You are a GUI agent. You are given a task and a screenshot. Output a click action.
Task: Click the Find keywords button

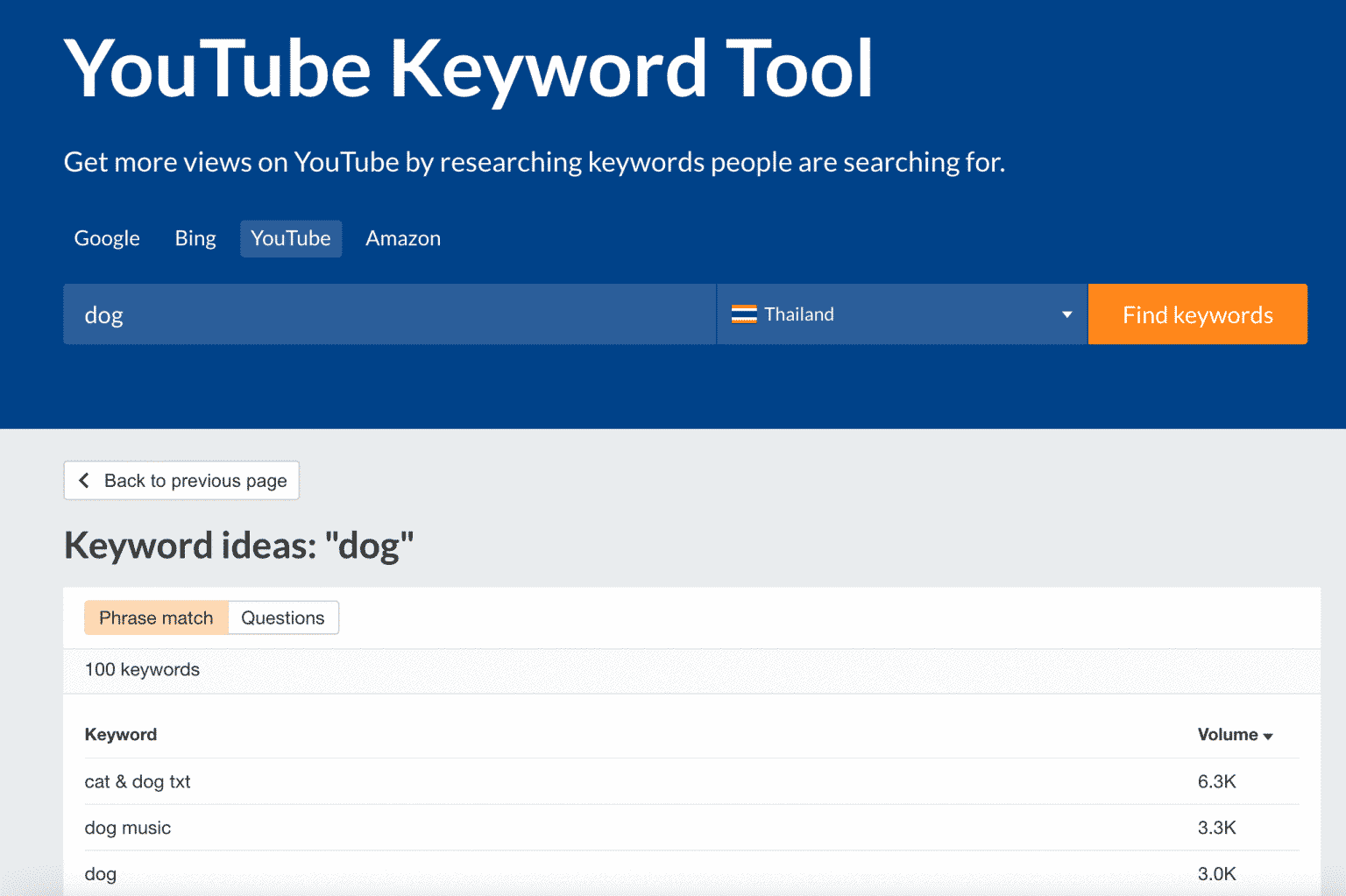point(1197,314)
